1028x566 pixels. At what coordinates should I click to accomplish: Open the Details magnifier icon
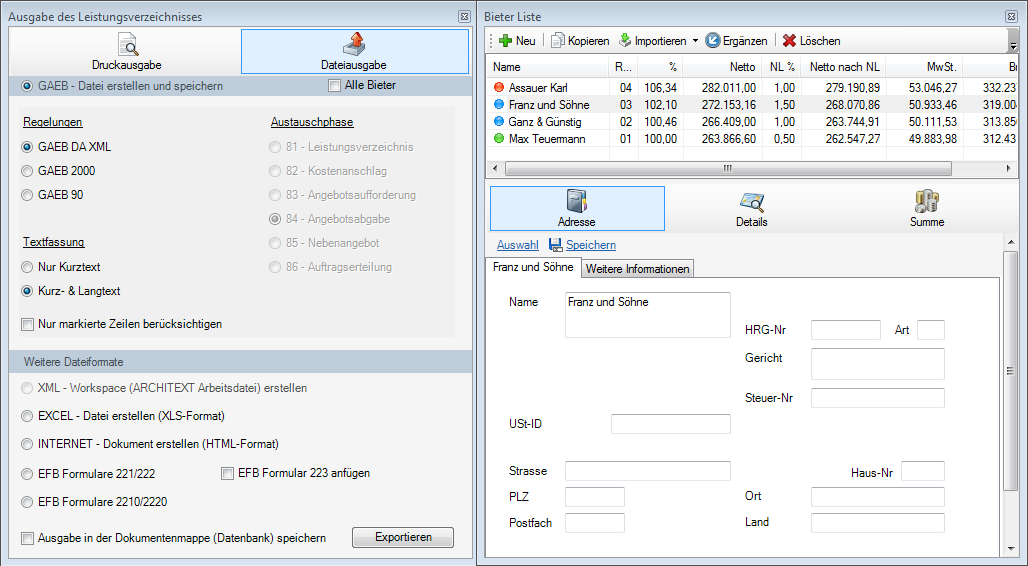point(751,201)
